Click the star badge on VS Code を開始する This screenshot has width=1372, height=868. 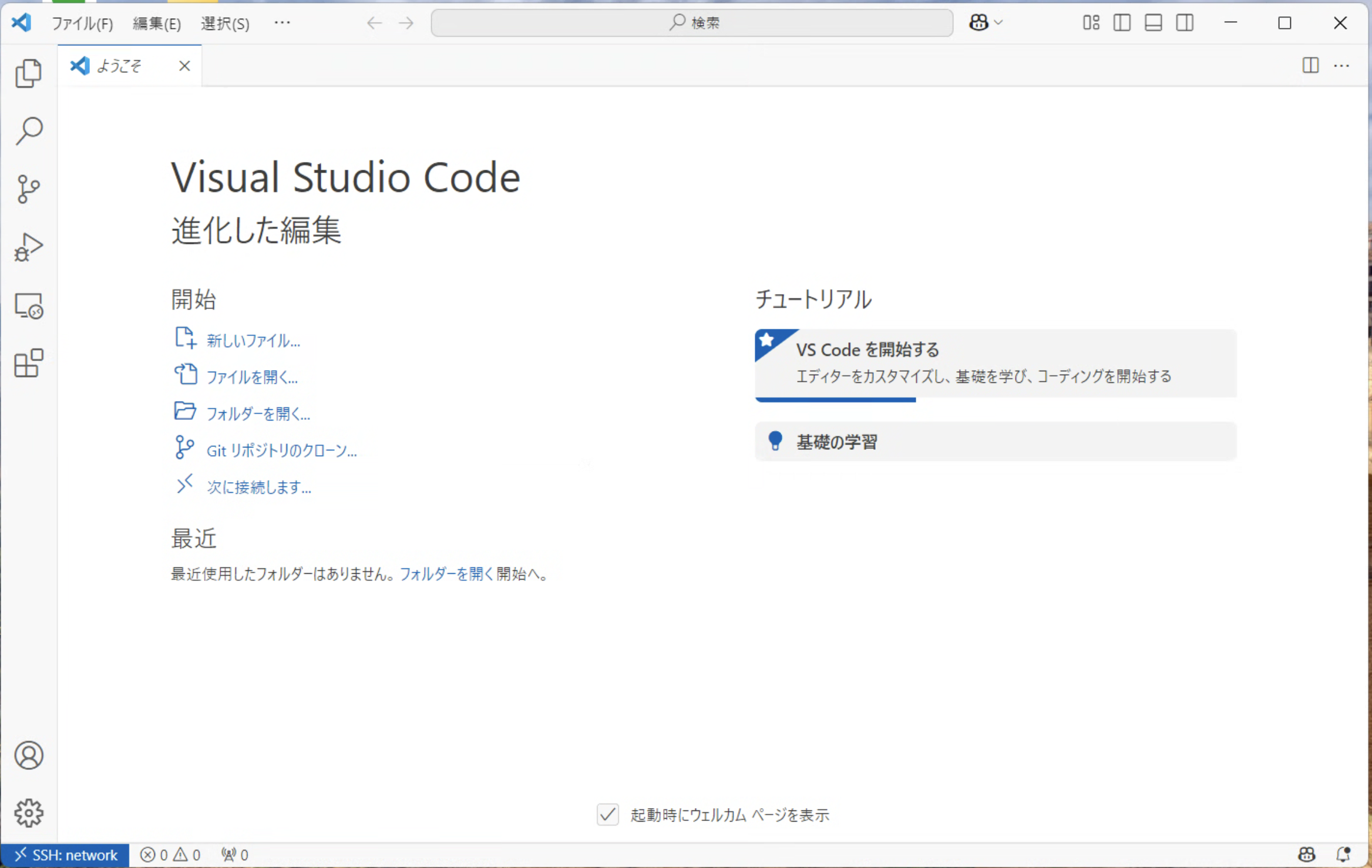(x=766, y=340)
